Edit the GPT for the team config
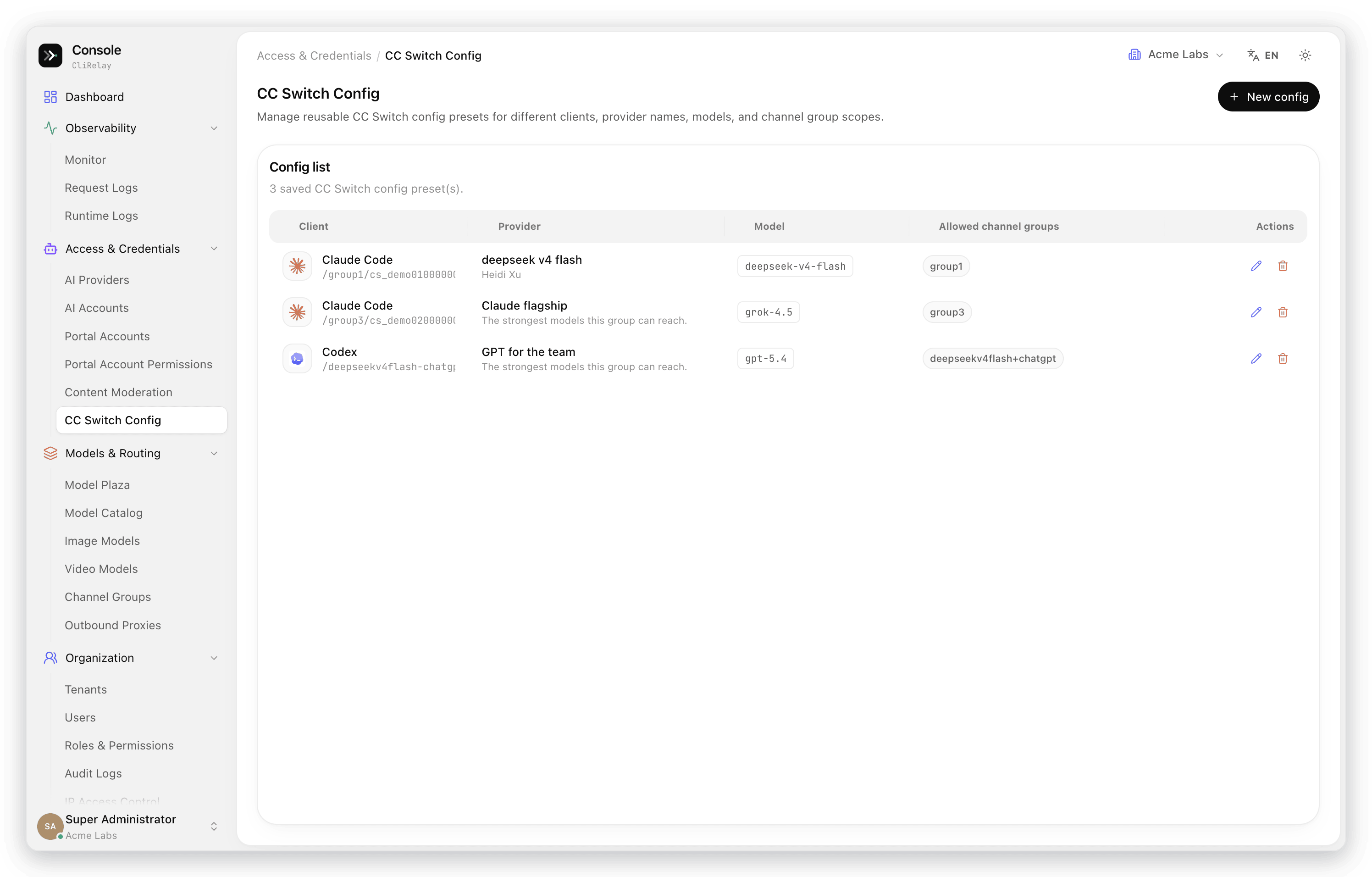 1256,358
